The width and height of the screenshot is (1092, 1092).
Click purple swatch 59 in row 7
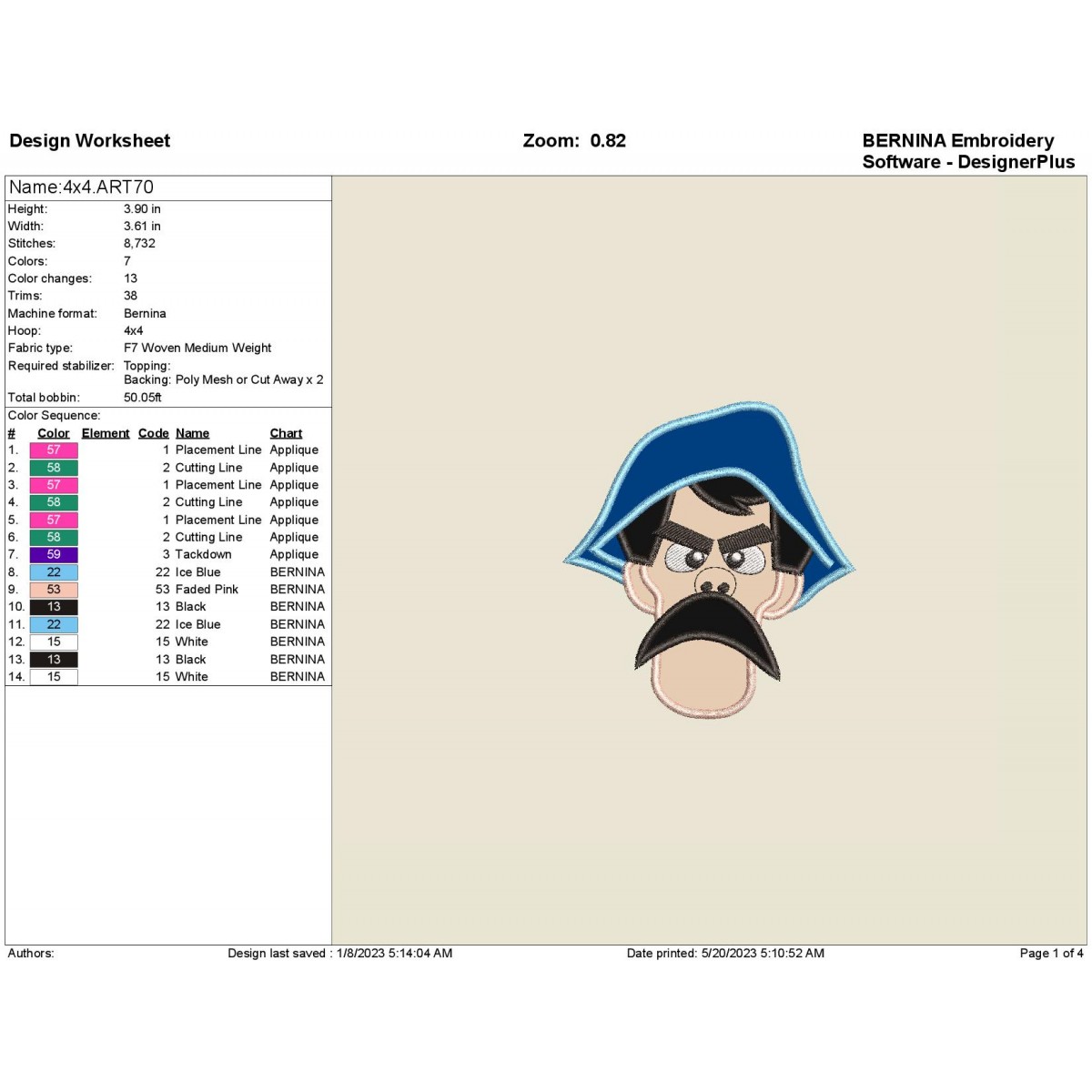(x=54, y=554)
